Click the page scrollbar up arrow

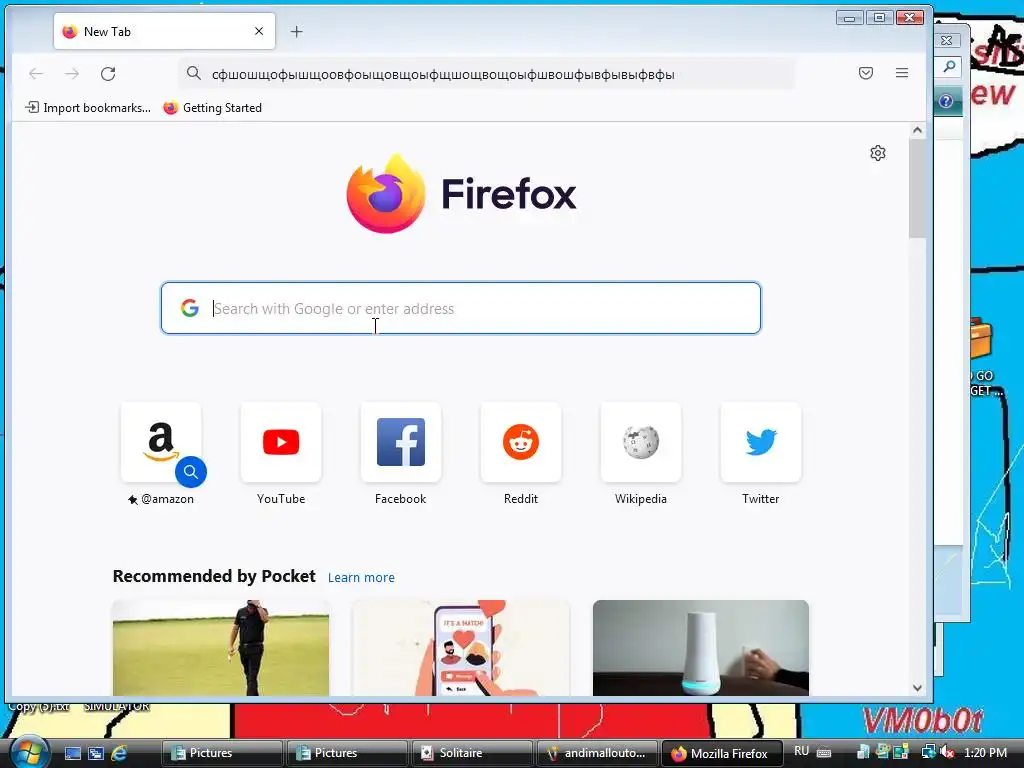[x=917, y=130]
